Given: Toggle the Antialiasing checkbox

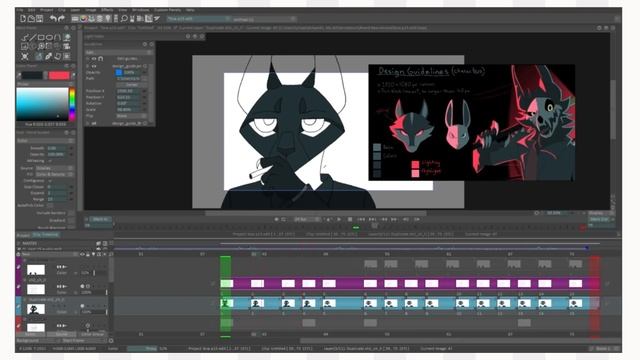Looking at the screenshot, I should tap(50, 161).
